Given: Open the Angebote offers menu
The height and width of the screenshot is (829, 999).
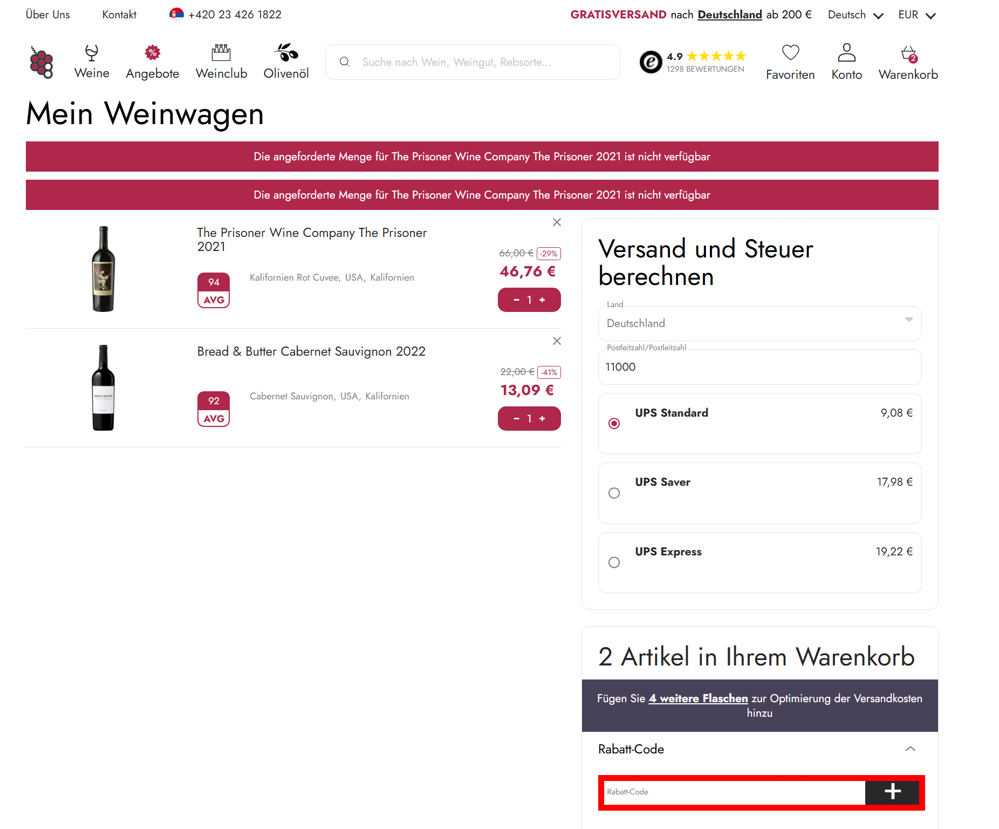Looking at the screenshot, I should pos(152,62).
